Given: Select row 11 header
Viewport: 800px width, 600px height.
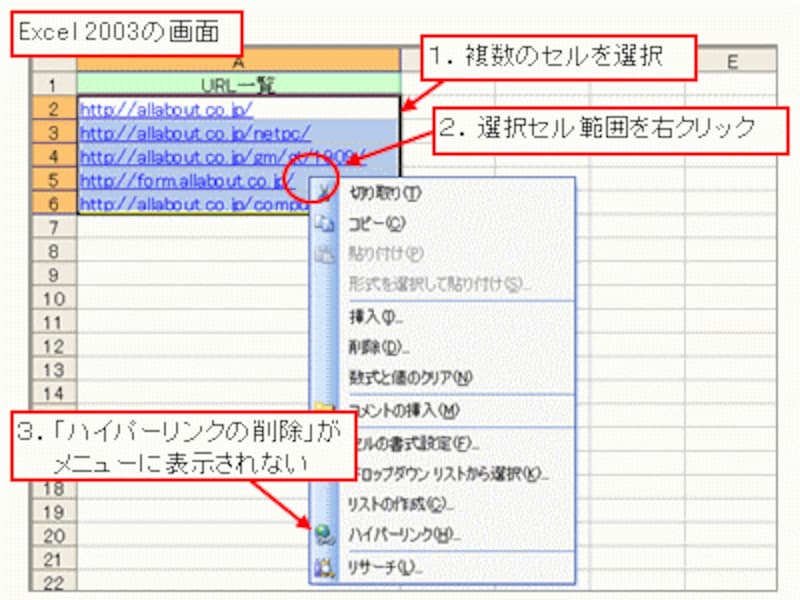Looking at the screenshot, I should [54, 323].
